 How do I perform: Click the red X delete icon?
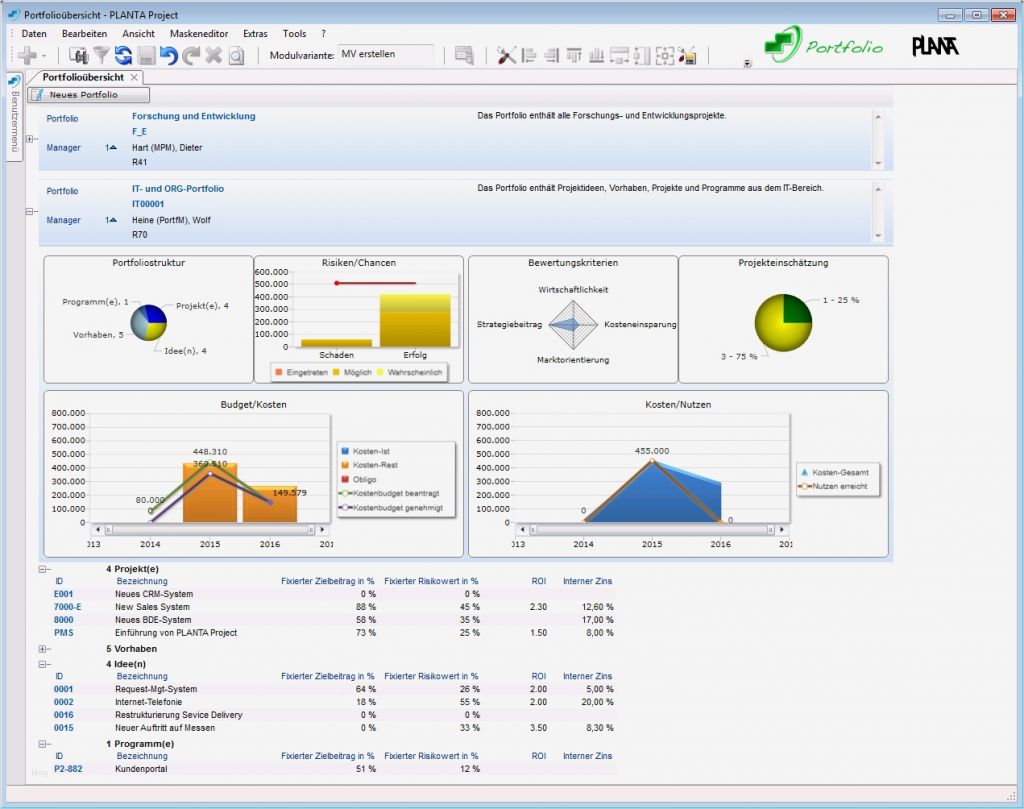pos(212,56)
